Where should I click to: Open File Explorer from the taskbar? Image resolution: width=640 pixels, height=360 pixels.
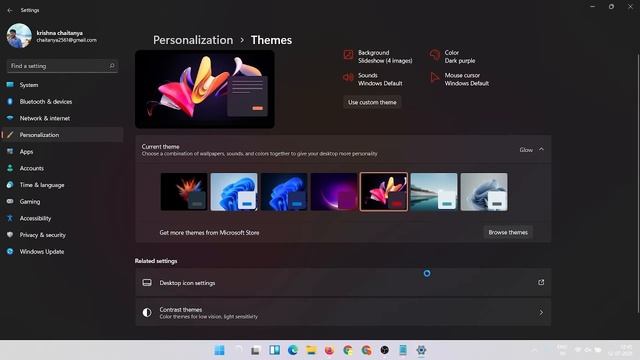click(x=311, y=350)
